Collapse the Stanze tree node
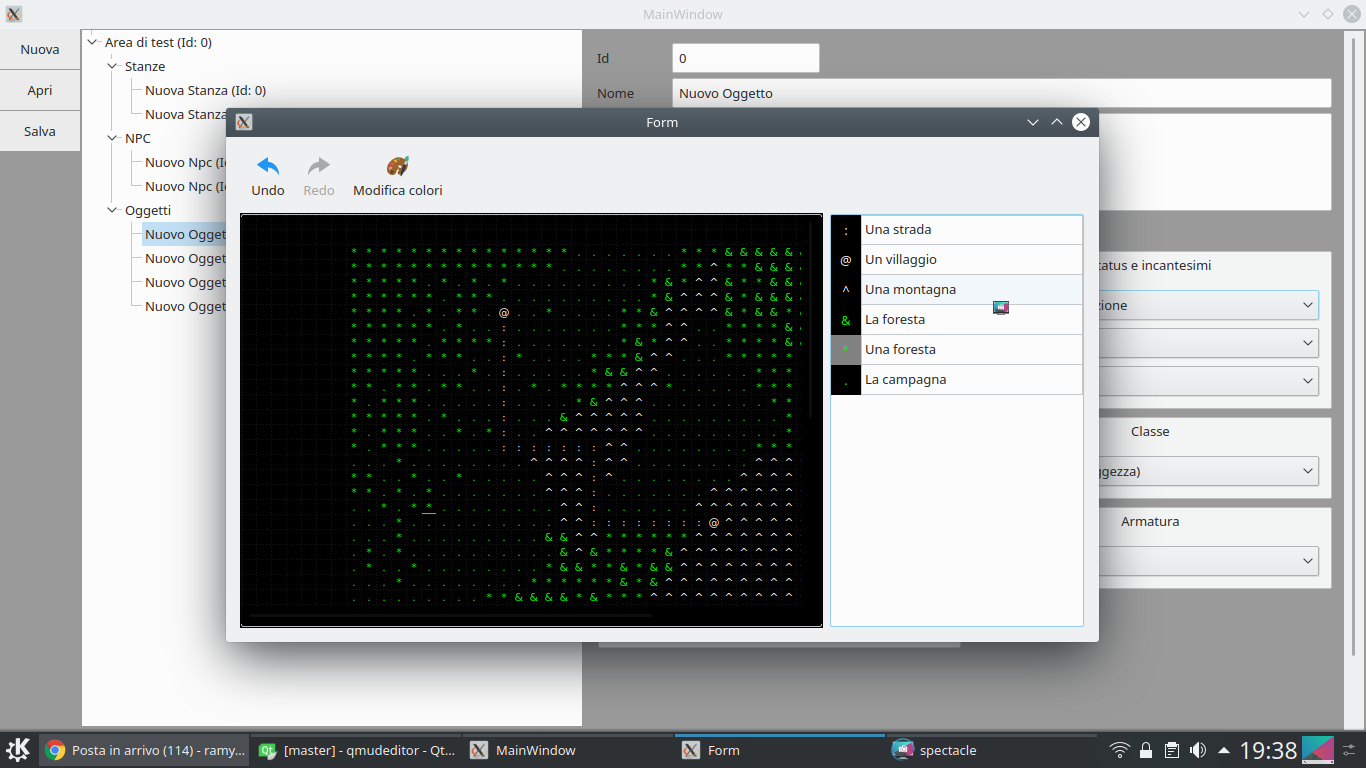The height and width of the screenshot is (768, 1366). tap(113, 66)
